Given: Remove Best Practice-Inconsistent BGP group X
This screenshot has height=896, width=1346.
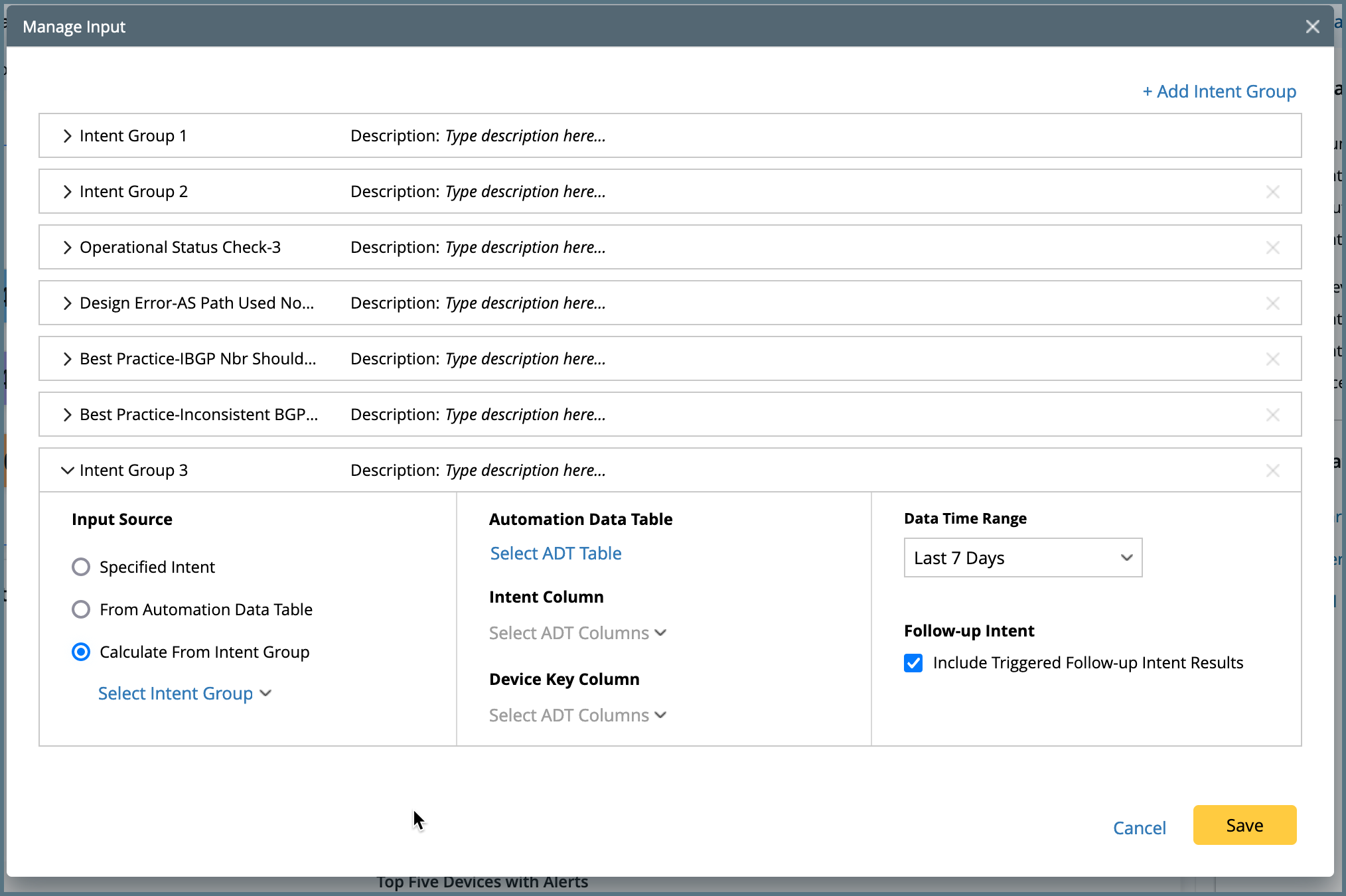Looking at the screenshot, I should pos(1272,415).
